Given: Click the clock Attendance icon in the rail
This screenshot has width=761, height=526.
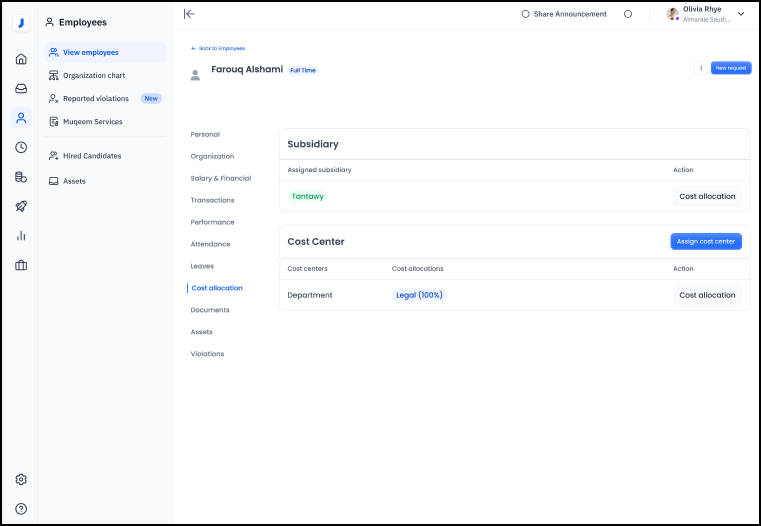Looking at the screenshot, I should click(x=21, y=147).
